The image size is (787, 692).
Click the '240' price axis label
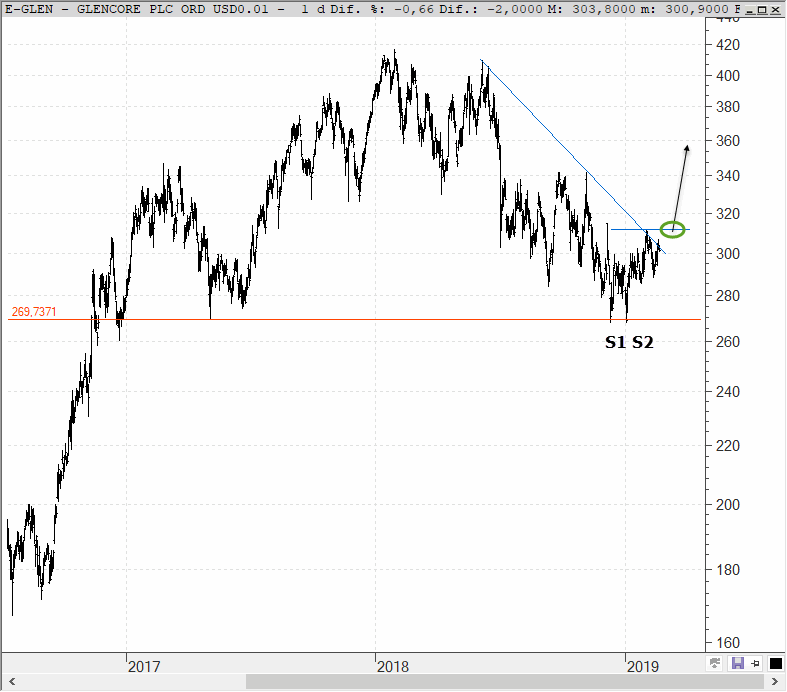point(728,391)
